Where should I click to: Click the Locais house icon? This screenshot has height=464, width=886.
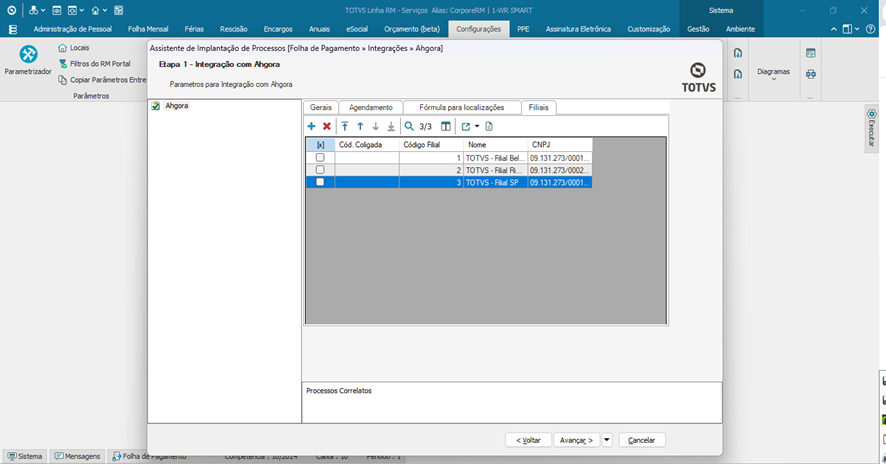63,48
